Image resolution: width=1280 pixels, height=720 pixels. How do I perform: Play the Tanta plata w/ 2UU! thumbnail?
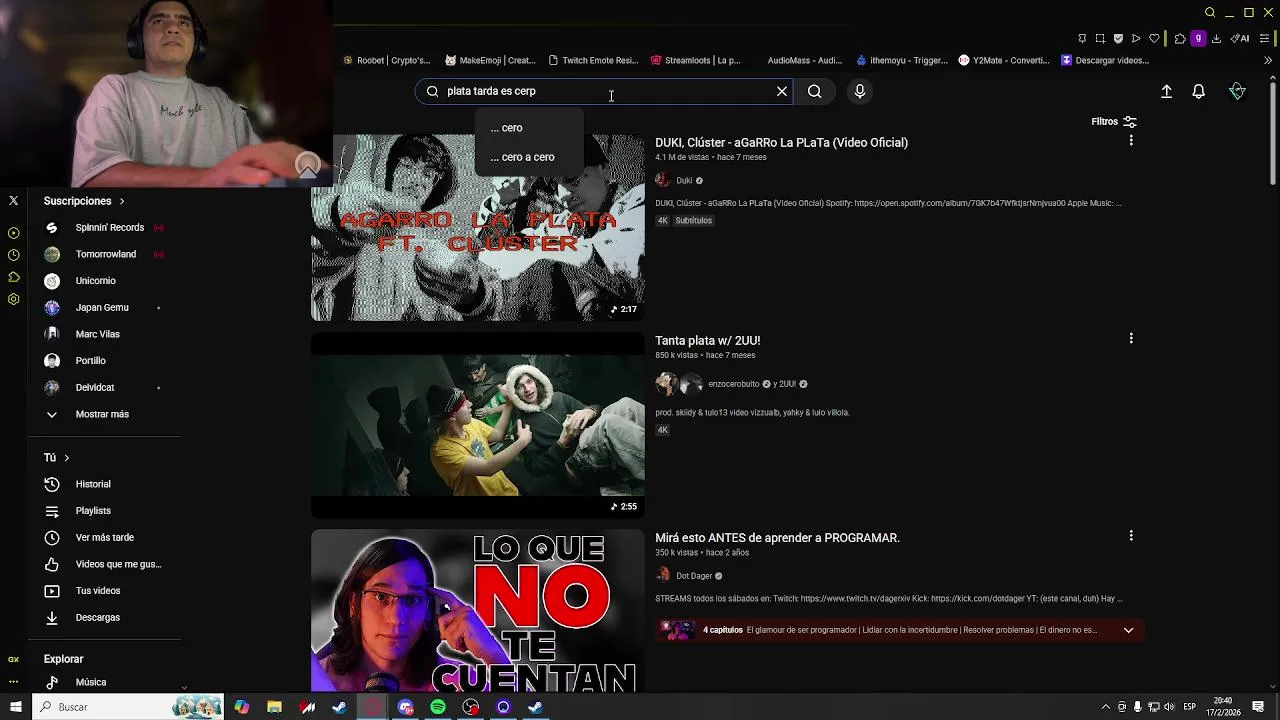pyautogui.click(x=478, y=425)
